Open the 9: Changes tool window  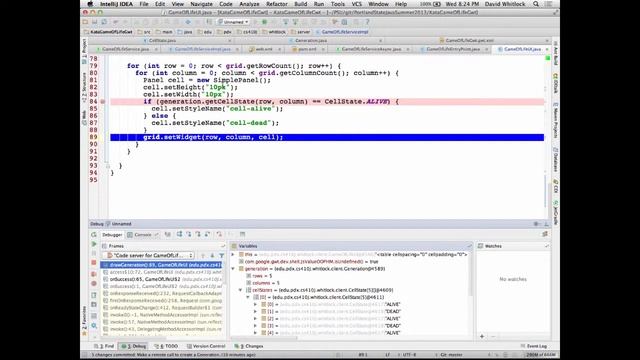point(250,346)
